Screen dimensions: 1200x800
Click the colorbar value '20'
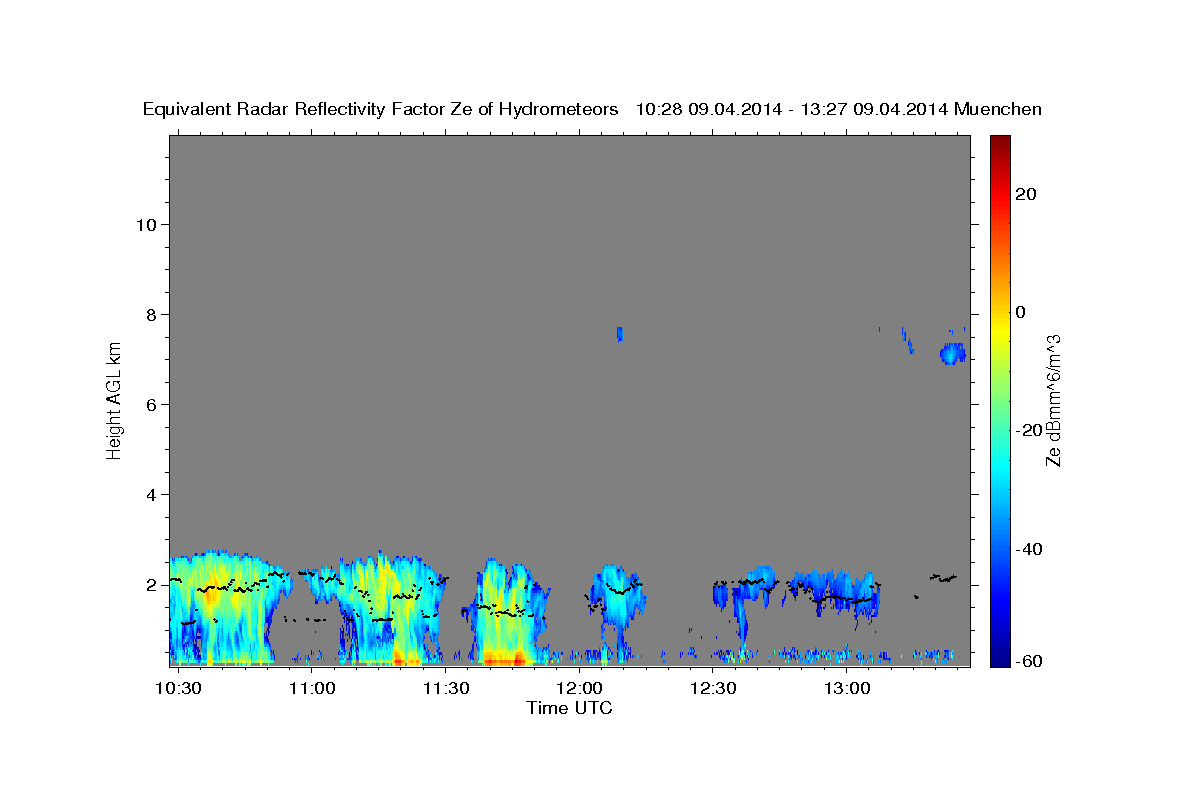pos(1025,194)
